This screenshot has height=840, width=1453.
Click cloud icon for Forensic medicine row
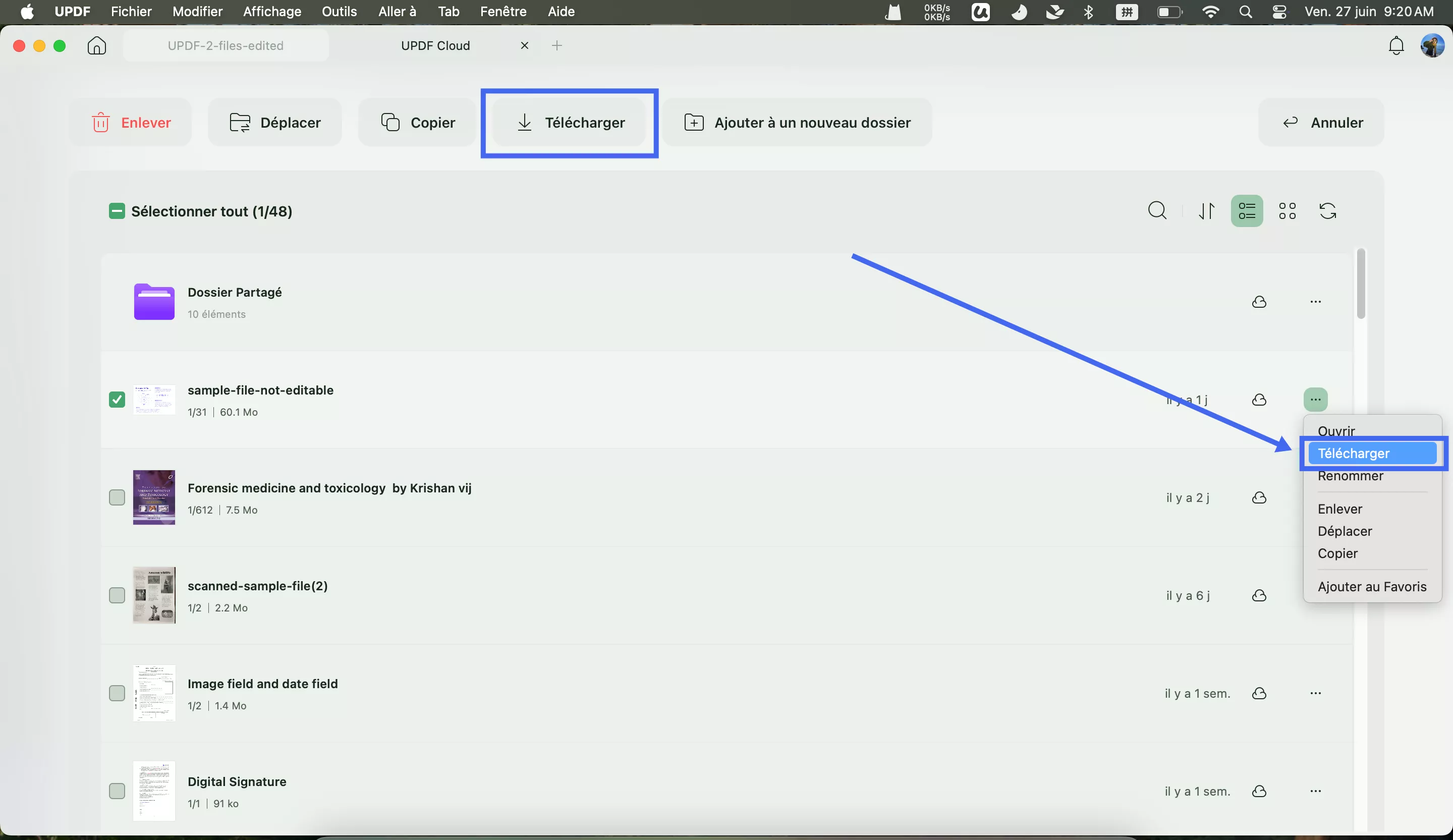pyautogui.click(x=1259, y=497)
